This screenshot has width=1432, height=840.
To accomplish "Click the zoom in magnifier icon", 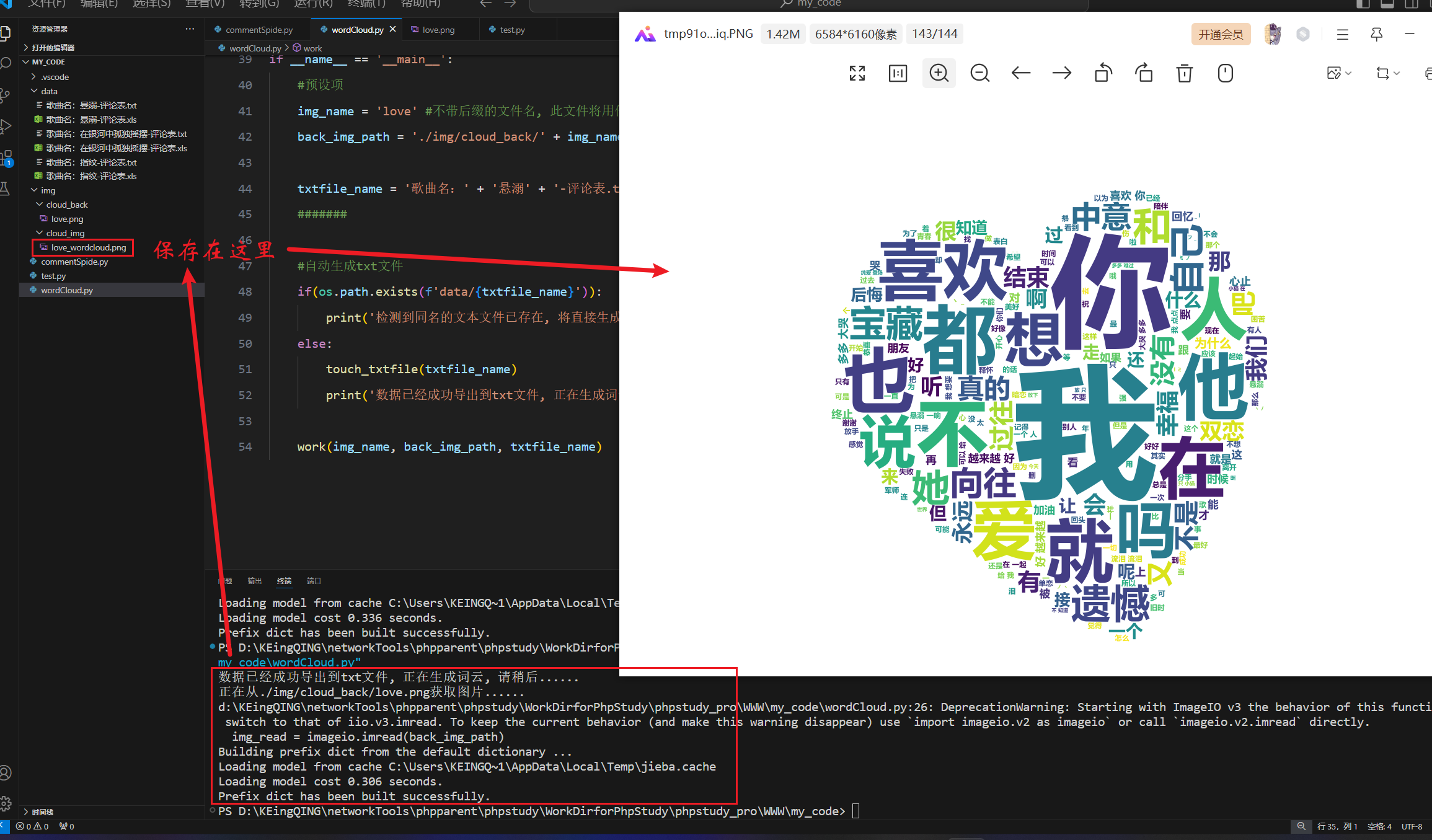I will [x=939, y=73].
